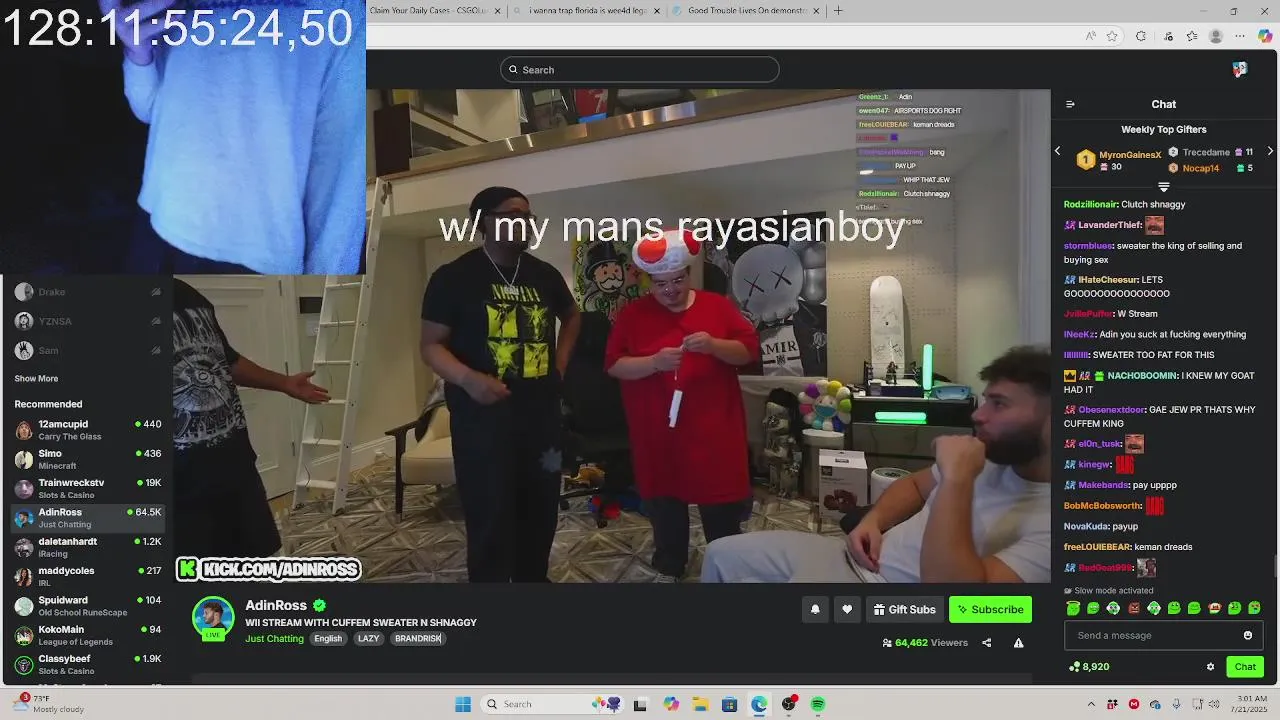This screenshot has height=720, width=1280.
Task: Open offline followed channel YZNSA
Action: click(87, 321)
